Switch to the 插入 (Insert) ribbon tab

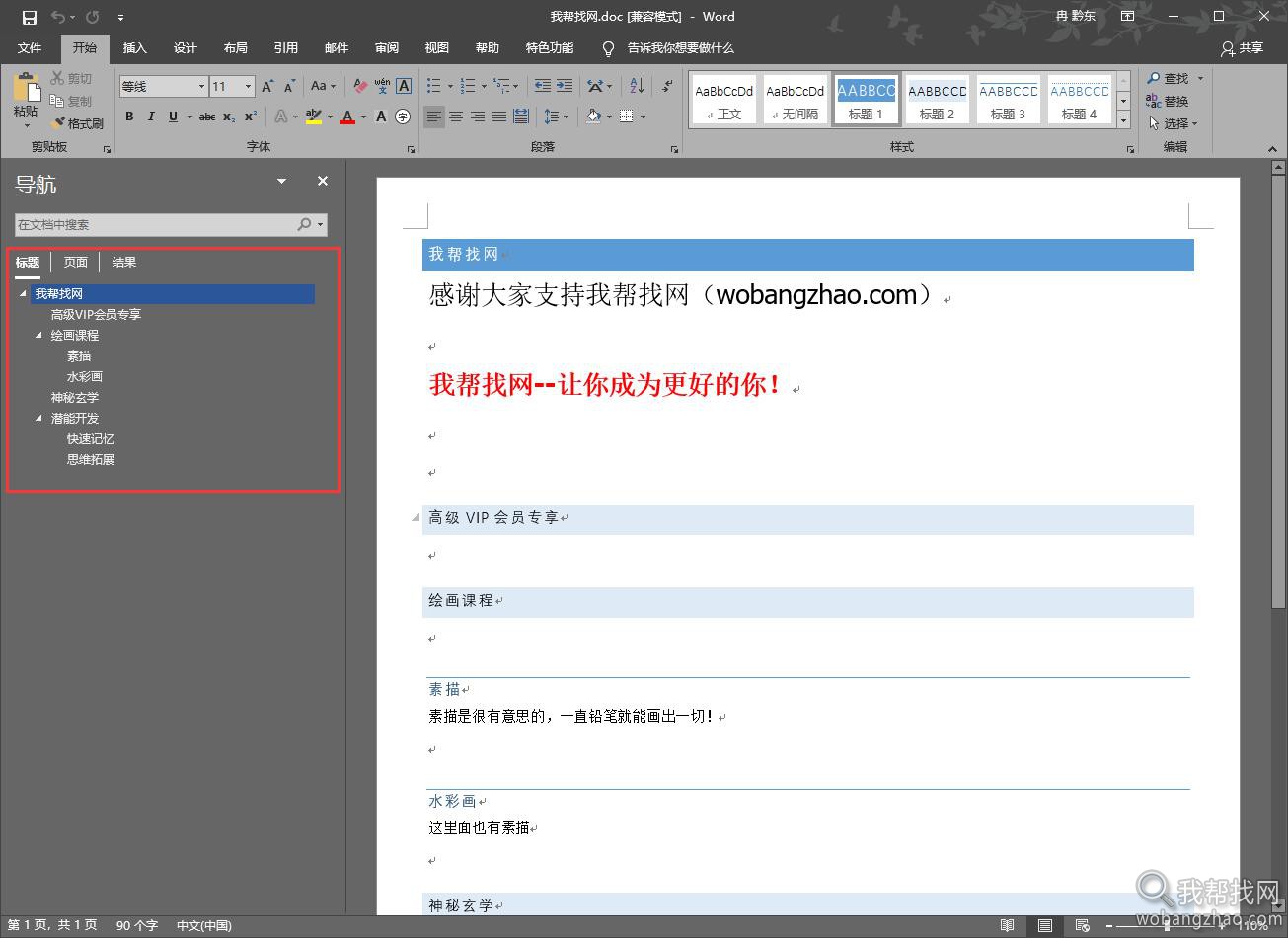pyautogui.click(x=134, y=47)
